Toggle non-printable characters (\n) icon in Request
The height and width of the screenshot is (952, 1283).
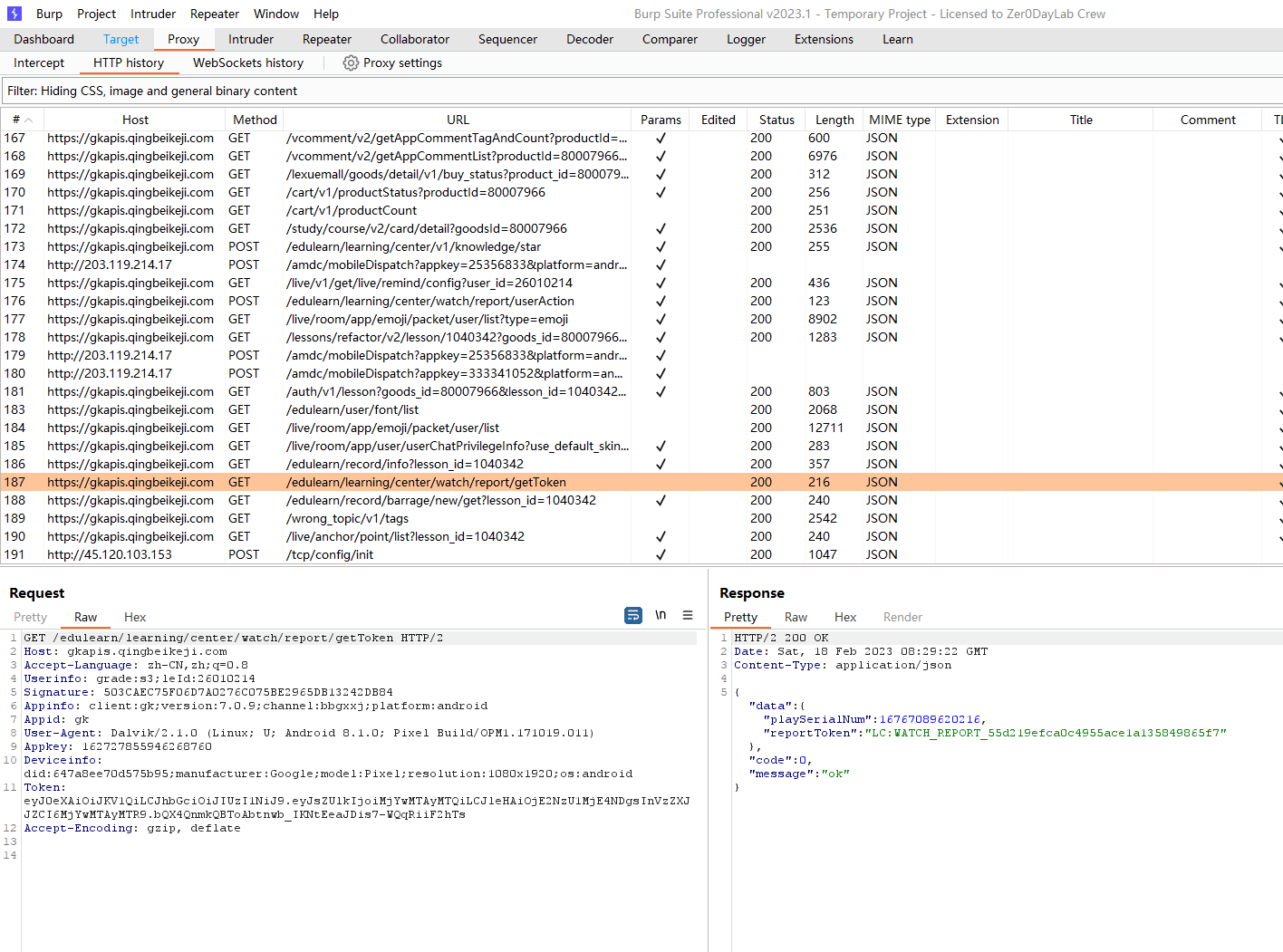[x=661, y=615]
